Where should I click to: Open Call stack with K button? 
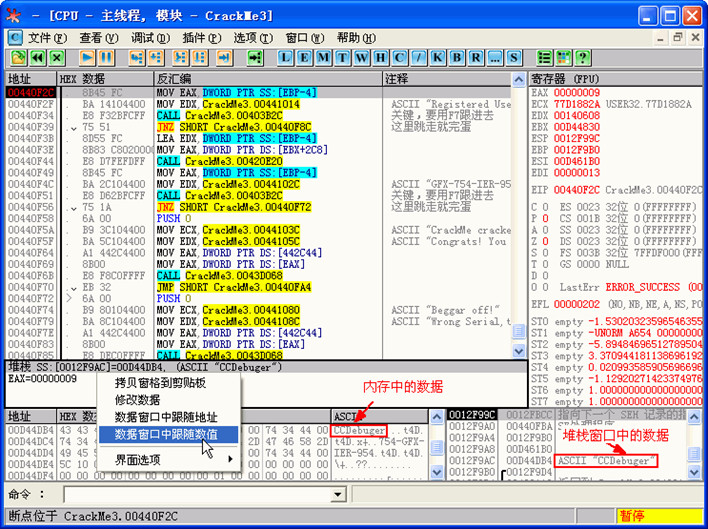pos(438,57)
